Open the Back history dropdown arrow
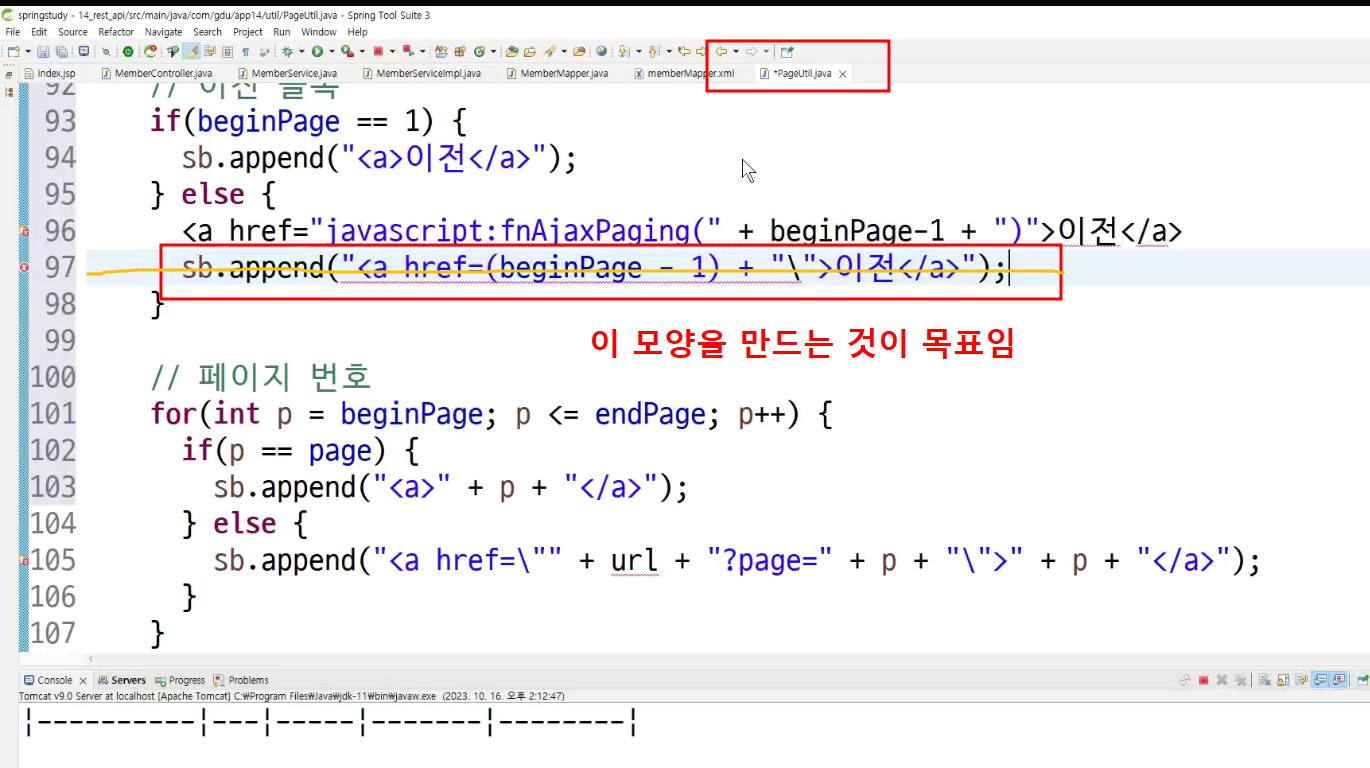This screenshot has width=1370, height=768. 736,51
